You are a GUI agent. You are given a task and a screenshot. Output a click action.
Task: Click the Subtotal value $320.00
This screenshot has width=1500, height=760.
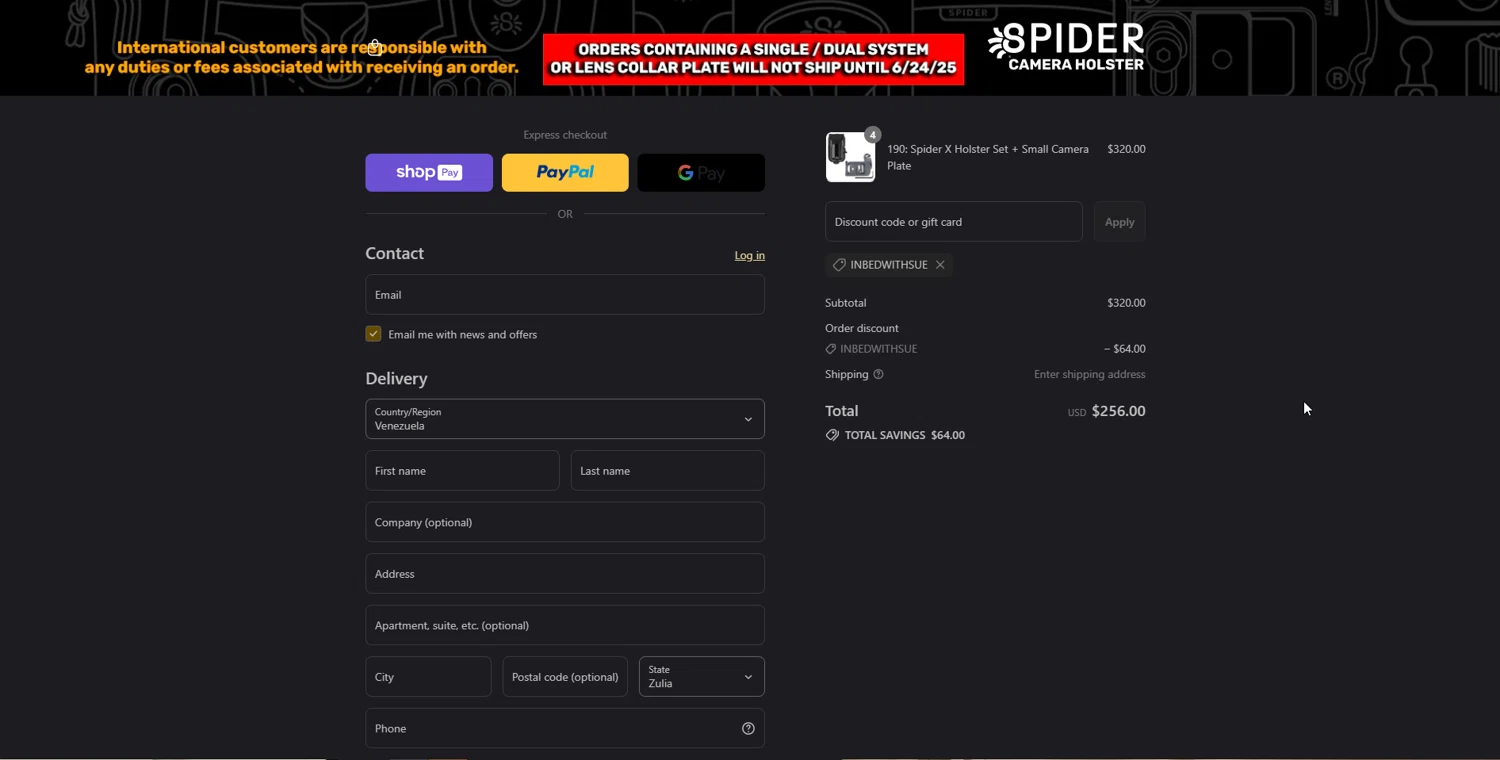pyautogui.click(x=1126, y=303)
